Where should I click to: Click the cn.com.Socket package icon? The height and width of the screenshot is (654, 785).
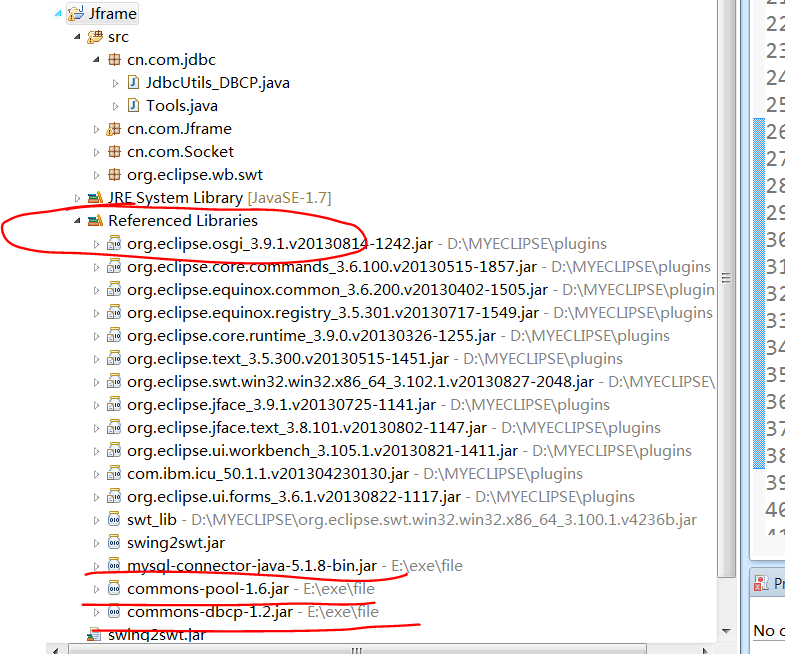[115, 152]
